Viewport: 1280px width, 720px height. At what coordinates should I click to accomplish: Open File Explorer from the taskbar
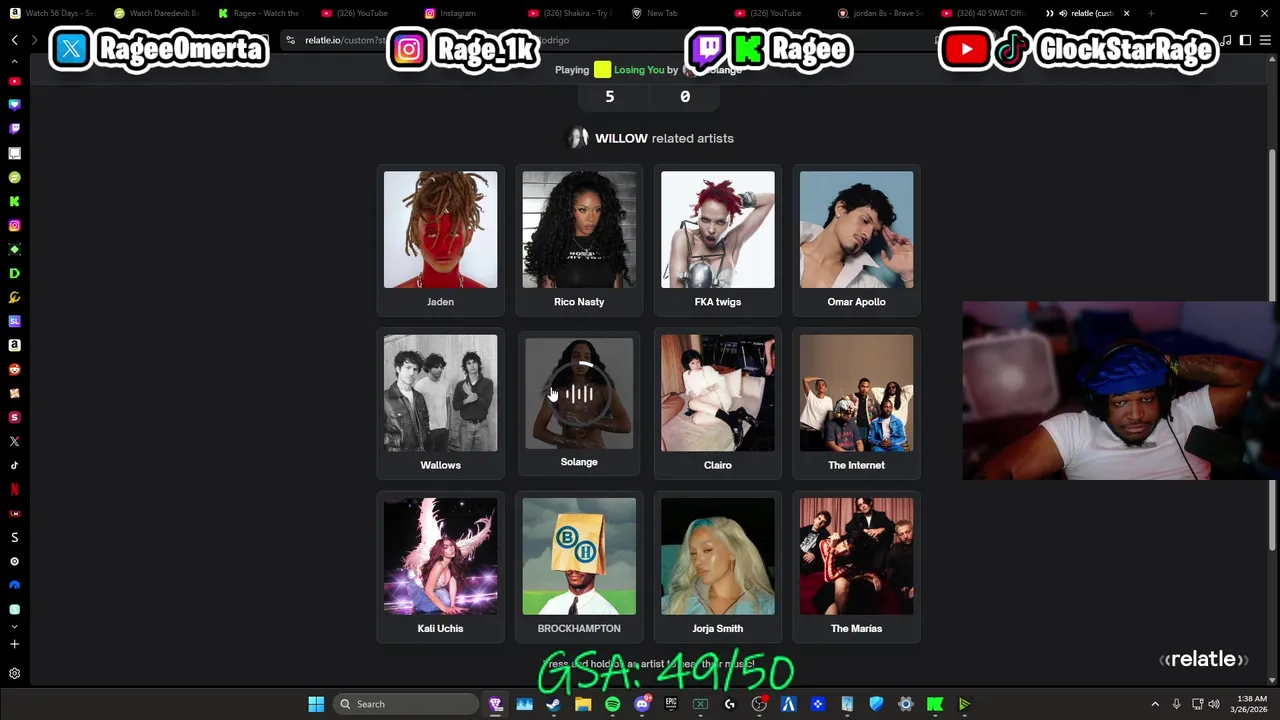tap(583, 704)
